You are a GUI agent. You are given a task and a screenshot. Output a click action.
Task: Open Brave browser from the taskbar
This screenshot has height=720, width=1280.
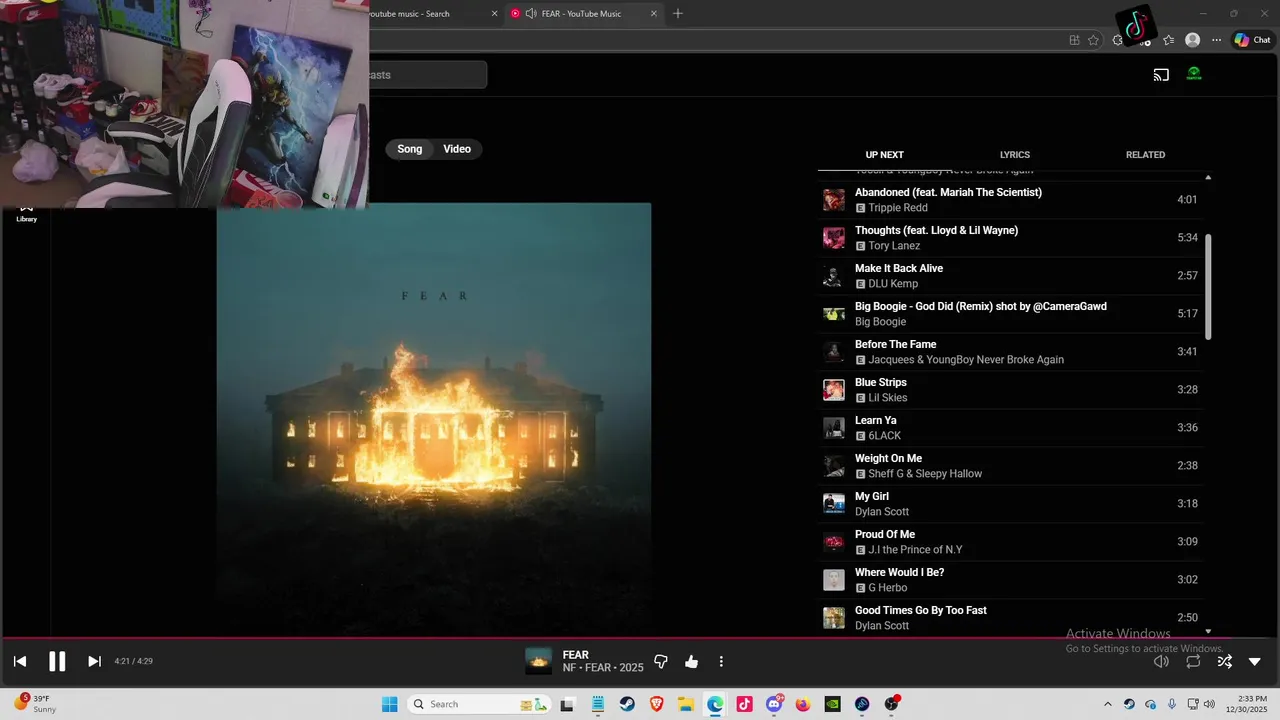click(x=657, y=704)
